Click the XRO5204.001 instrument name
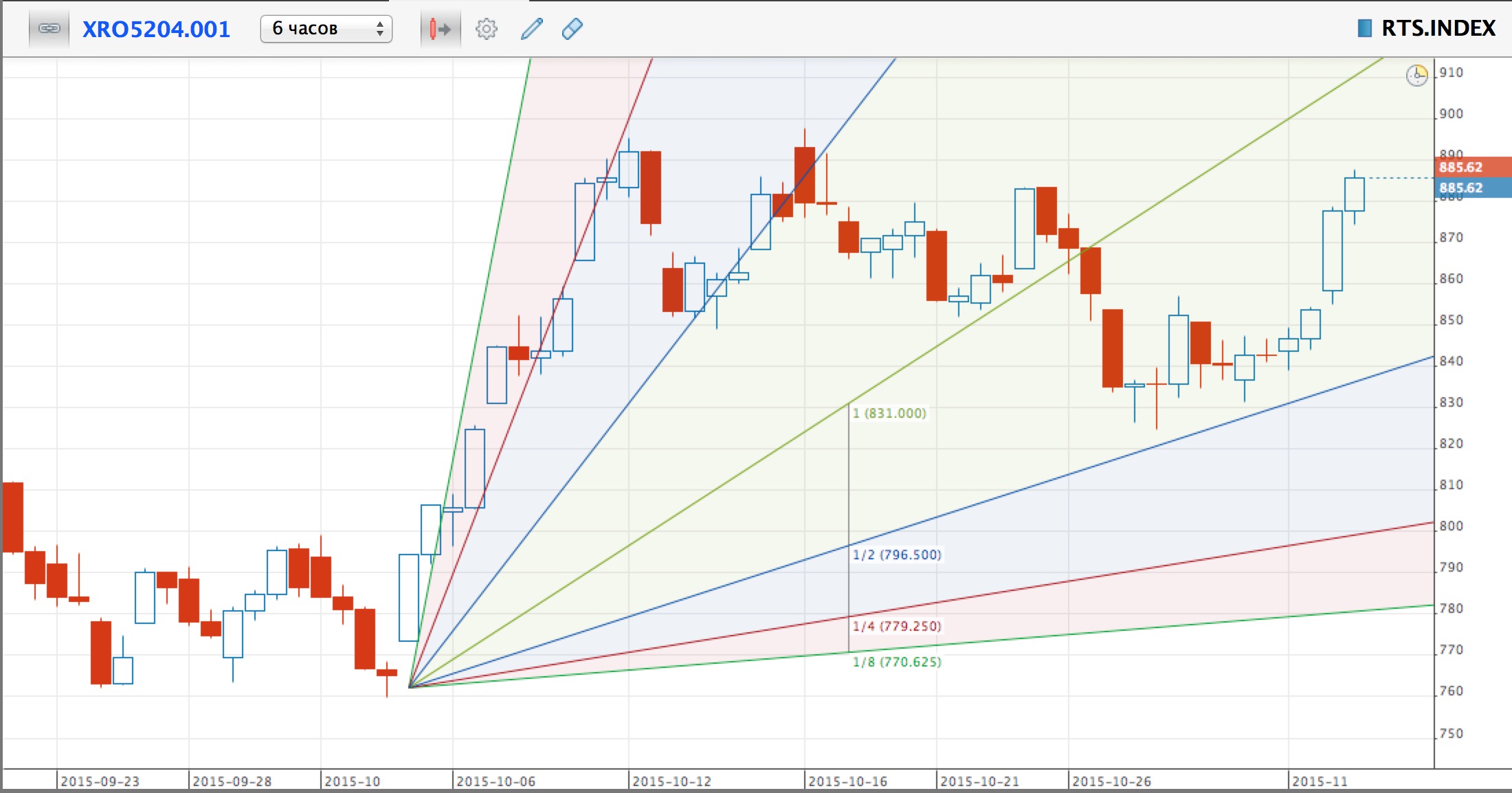Viewport: 1512px width, 793px height. tap(156, 29)
